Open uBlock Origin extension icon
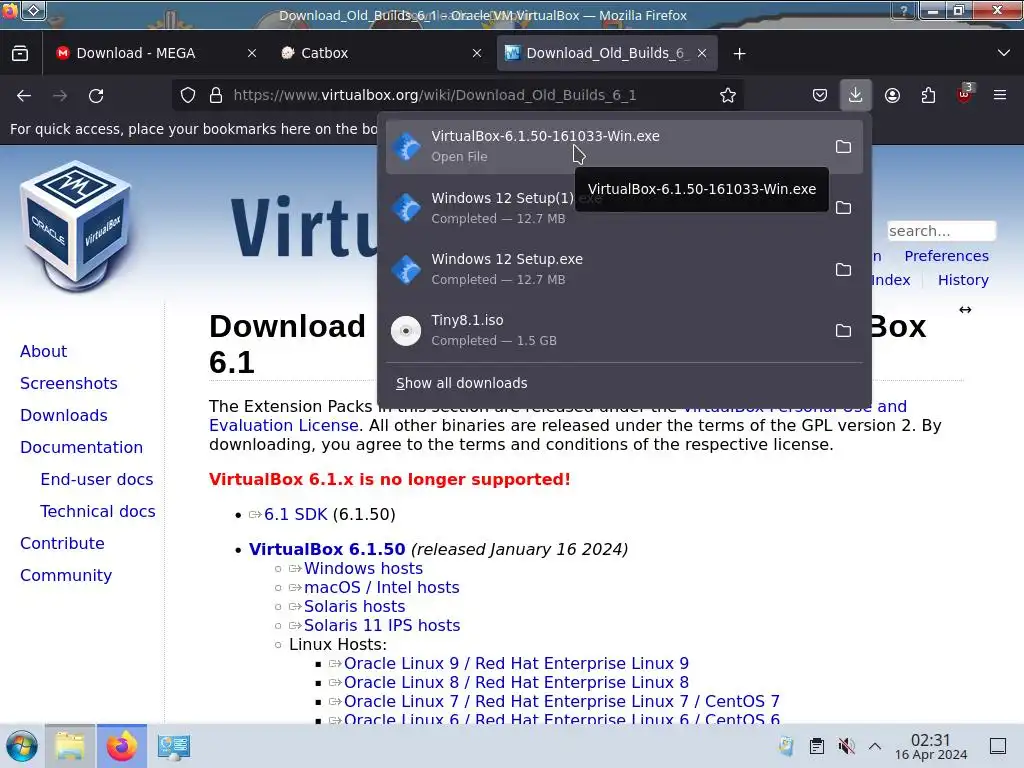The image size is (1024, 768). click(x=965, y=95)
